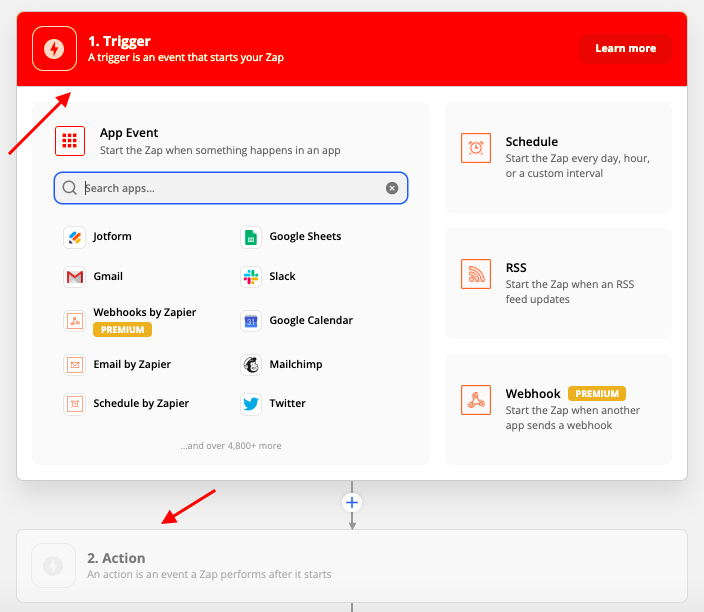Click the search magnifier icon
Viewport: 704px width, 612px height.
(70, 188)
